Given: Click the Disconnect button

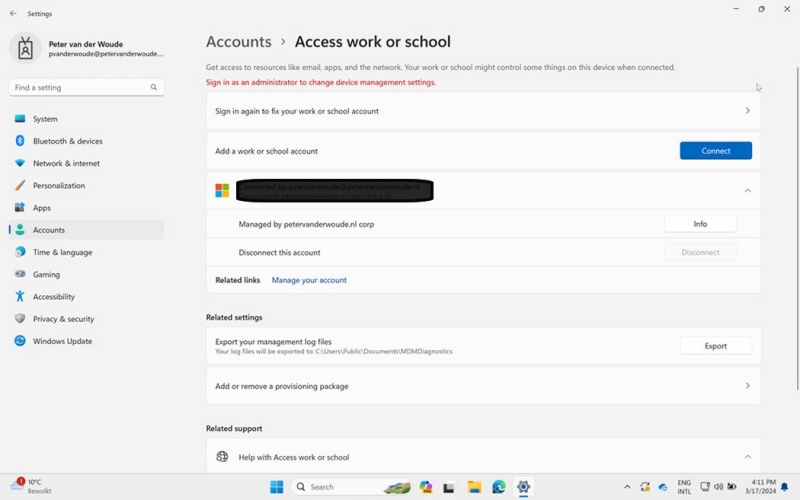Looking at the screenshot, I should click(700, 252).
